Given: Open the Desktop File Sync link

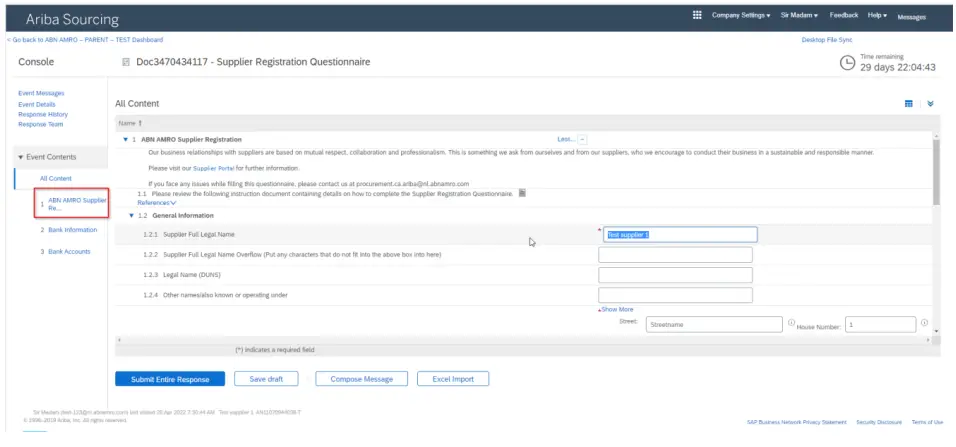Looking at the screenshot, I should coord(827,40).
